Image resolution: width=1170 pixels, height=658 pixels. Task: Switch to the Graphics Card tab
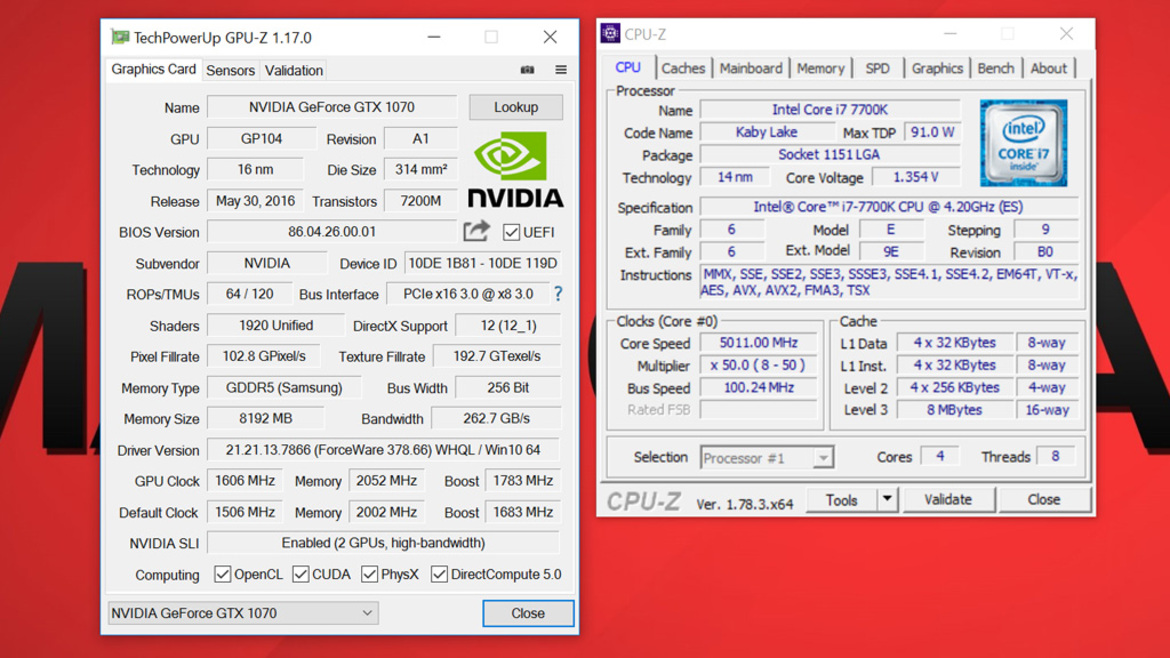click(153, 69)
